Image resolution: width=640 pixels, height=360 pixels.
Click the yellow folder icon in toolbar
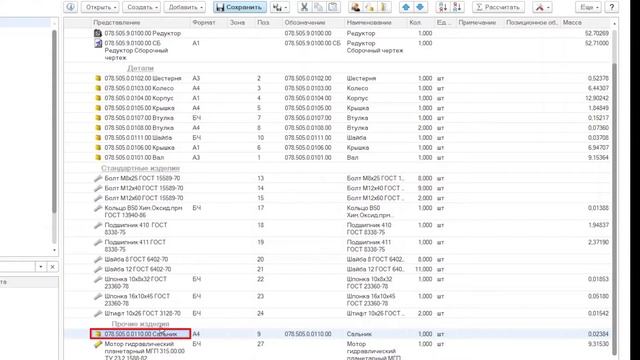click(370, 7)
